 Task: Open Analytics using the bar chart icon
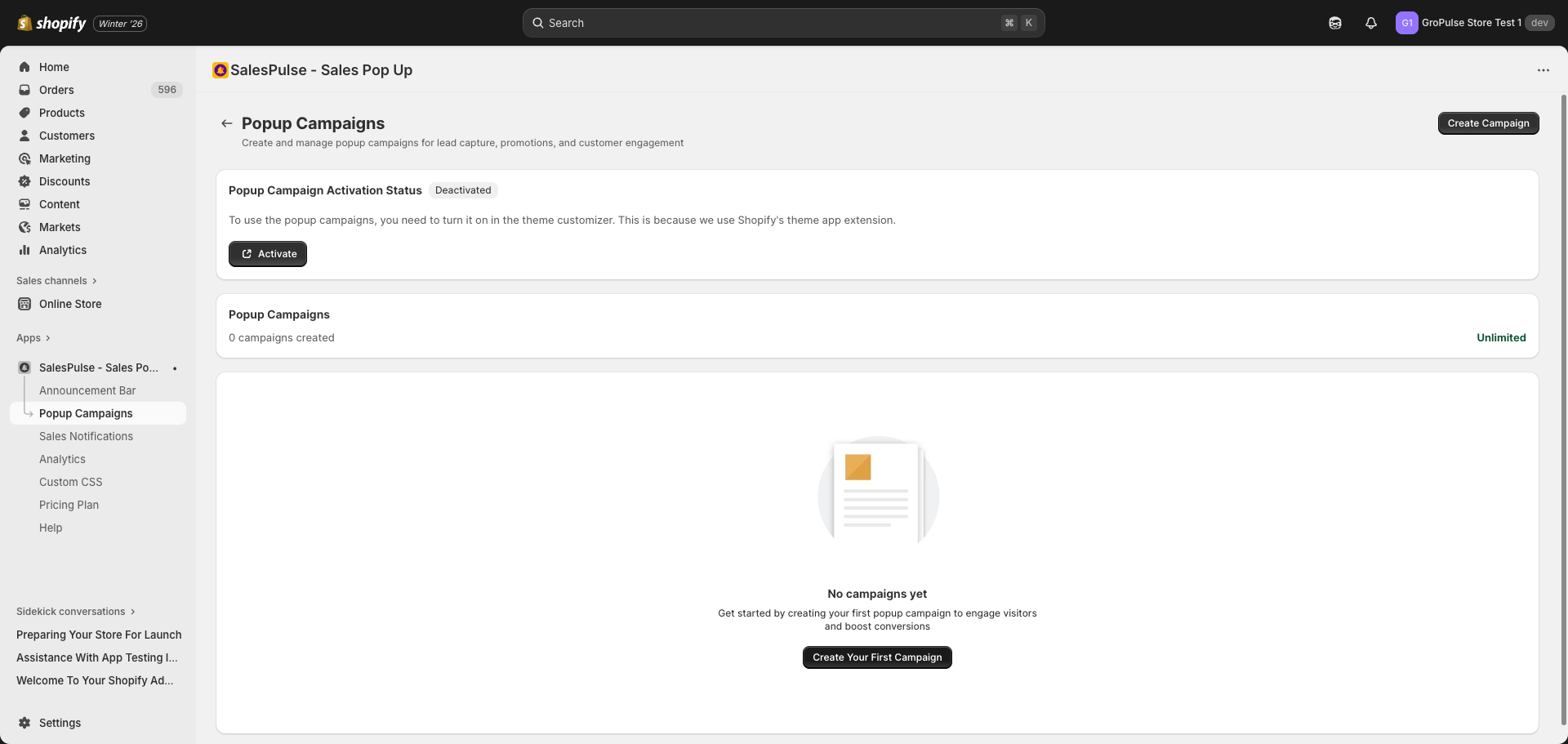[x=25, y=250]
